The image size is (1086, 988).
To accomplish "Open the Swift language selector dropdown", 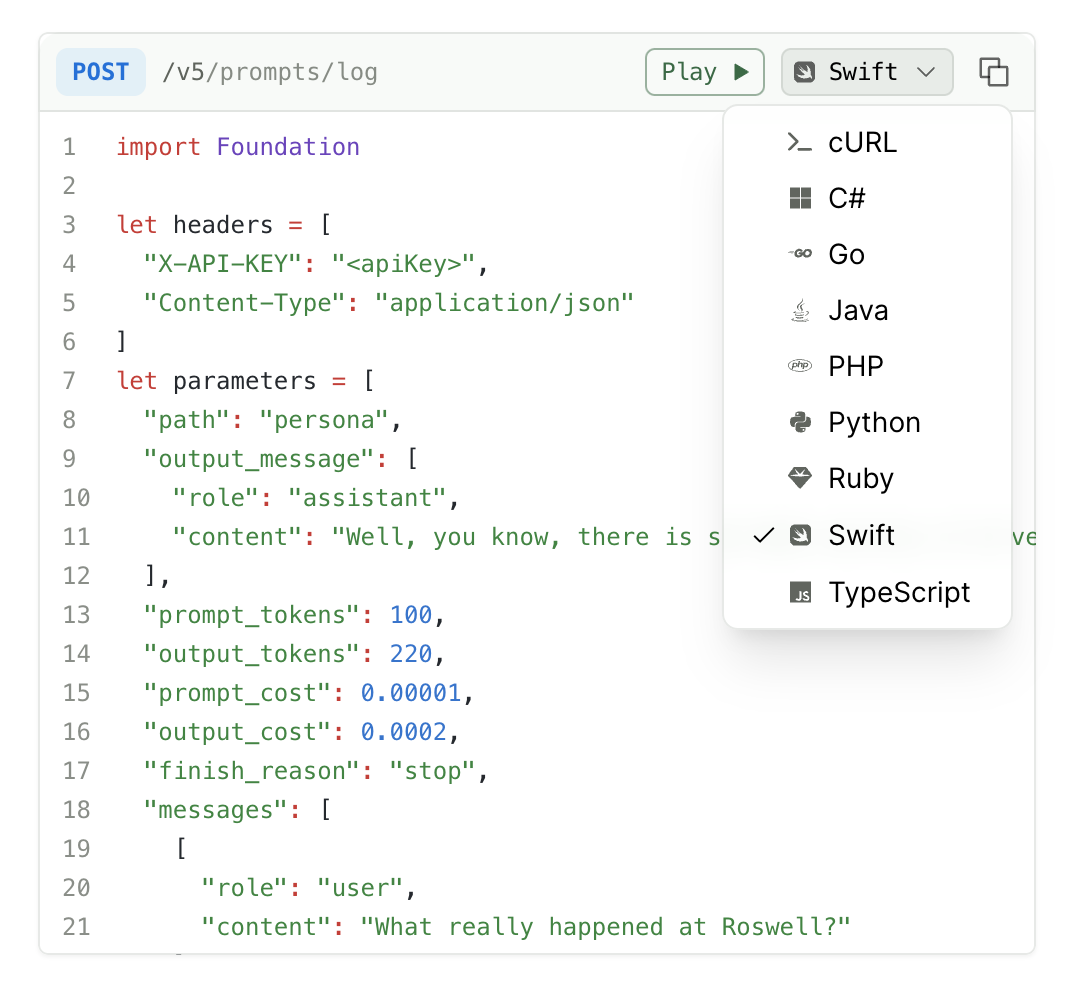I will pos(866,71).
